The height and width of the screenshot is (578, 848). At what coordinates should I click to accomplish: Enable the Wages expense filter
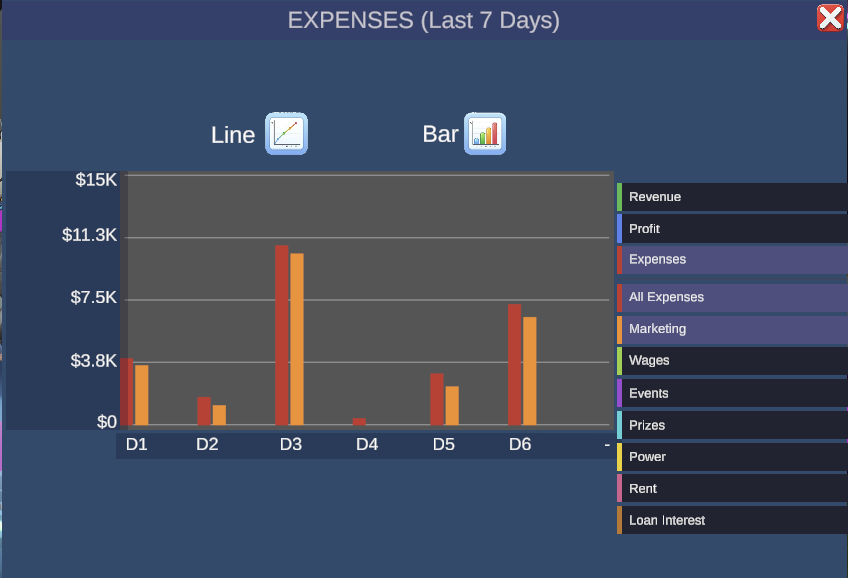click(x=732, y=361)
